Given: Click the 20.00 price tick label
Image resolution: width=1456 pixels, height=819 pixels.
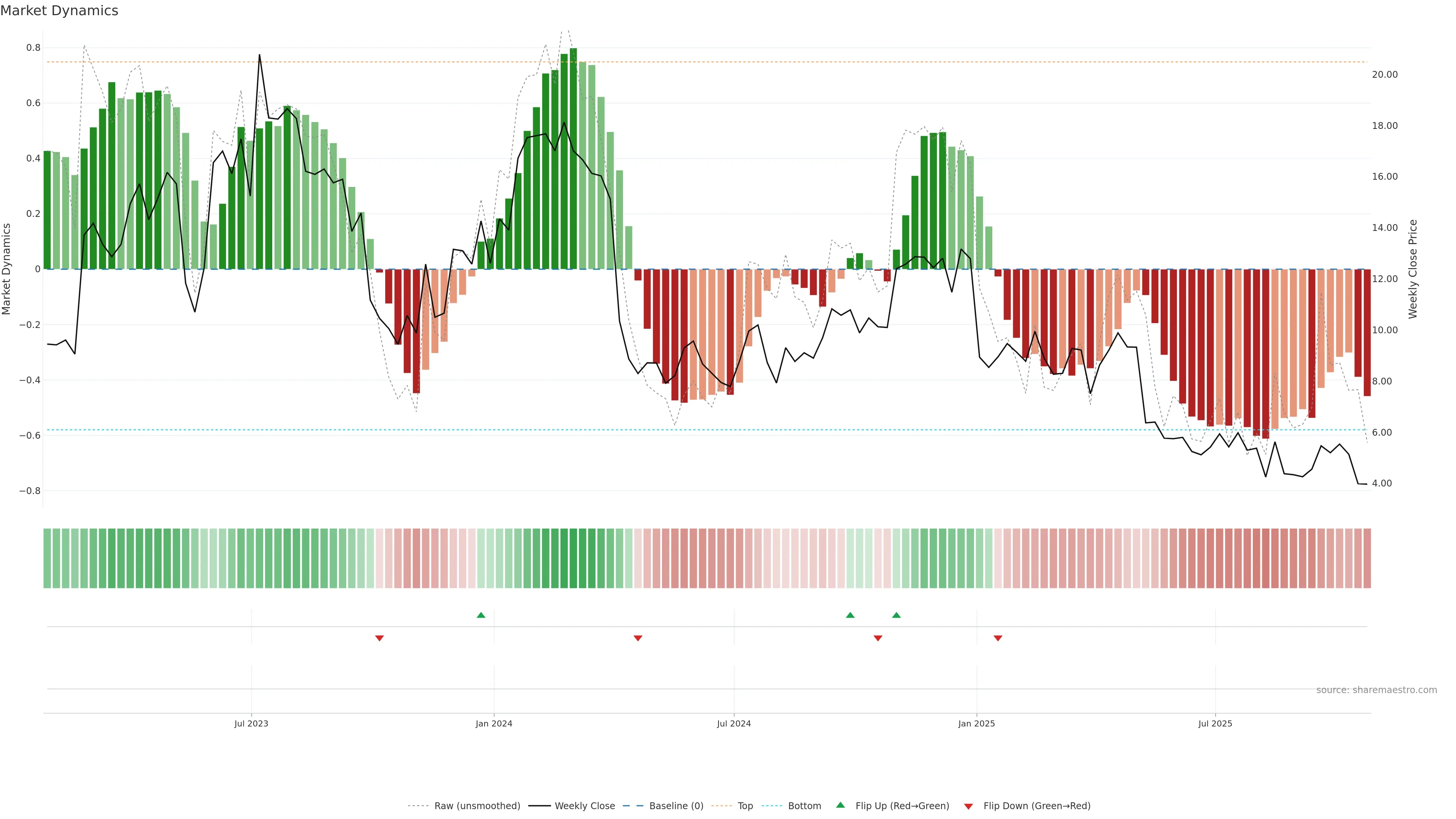Looking at the screenshot, I should [x=1384, y=75].
